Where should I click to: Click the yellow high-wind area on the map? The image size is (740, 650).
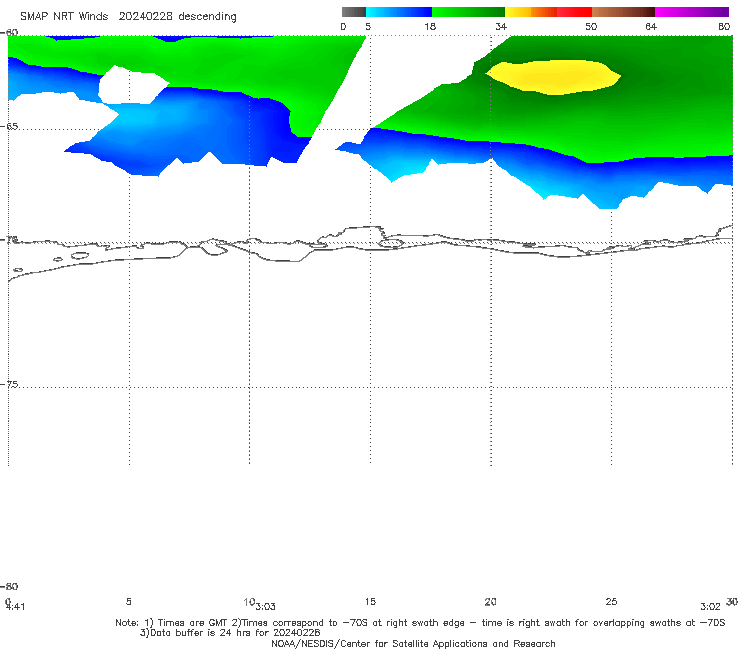553,77
